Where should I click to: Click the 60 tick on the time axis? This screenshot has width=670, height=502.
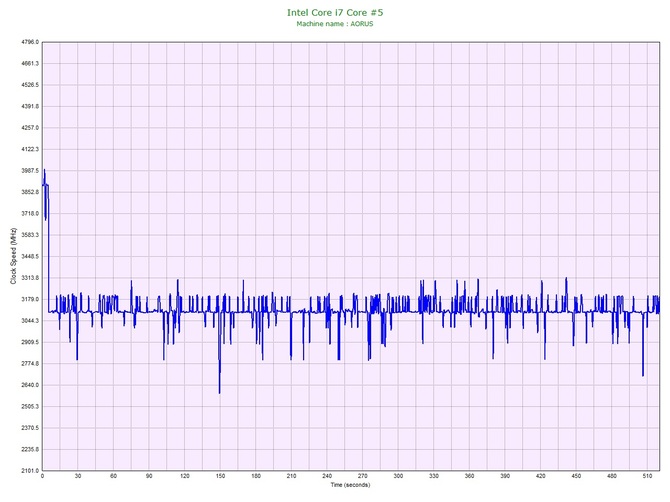pyautogui.click(x=113, y=476)
